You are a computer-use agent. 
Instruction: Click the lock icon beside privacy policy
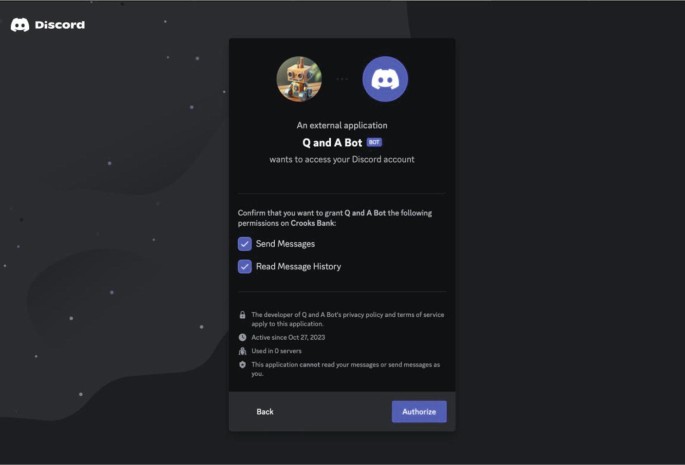point(242,315)
